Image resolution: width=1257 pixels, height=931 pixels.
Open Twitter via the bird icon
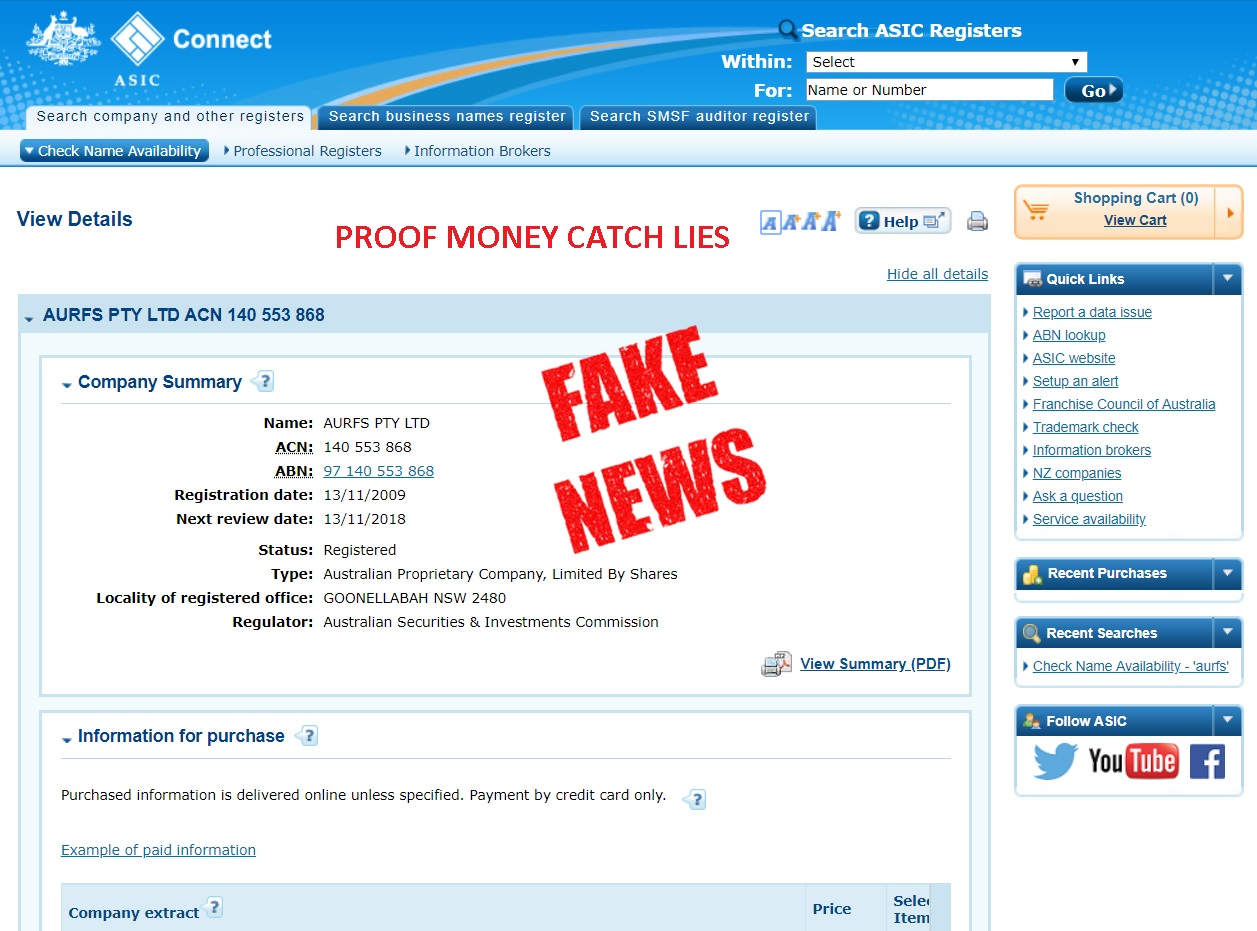(x=1055, y=762)
